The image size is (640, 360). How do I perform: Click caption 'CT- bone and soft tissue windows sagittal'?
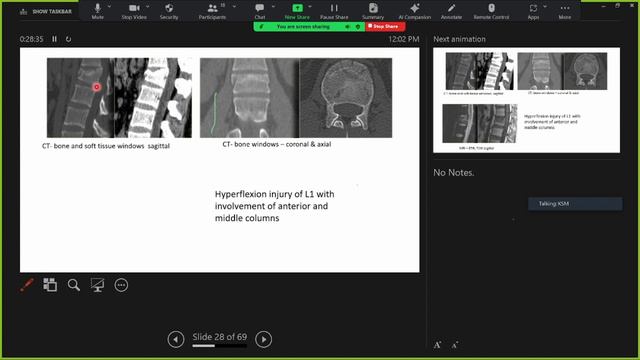click(x=106, y=146)
